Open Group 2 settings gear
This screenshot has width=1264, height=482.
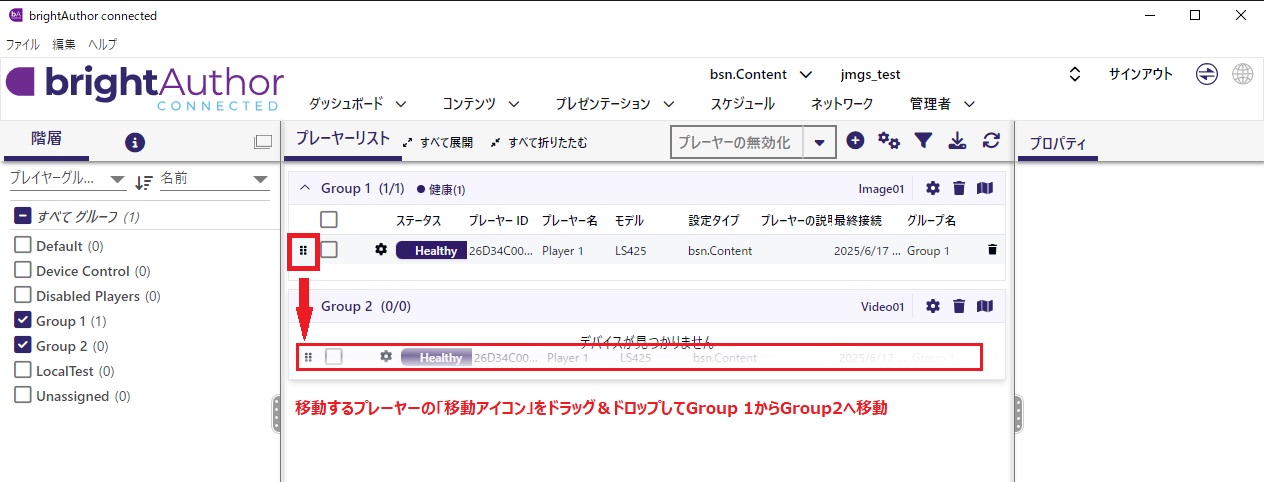pyautogui.click(x=933, y=306)
